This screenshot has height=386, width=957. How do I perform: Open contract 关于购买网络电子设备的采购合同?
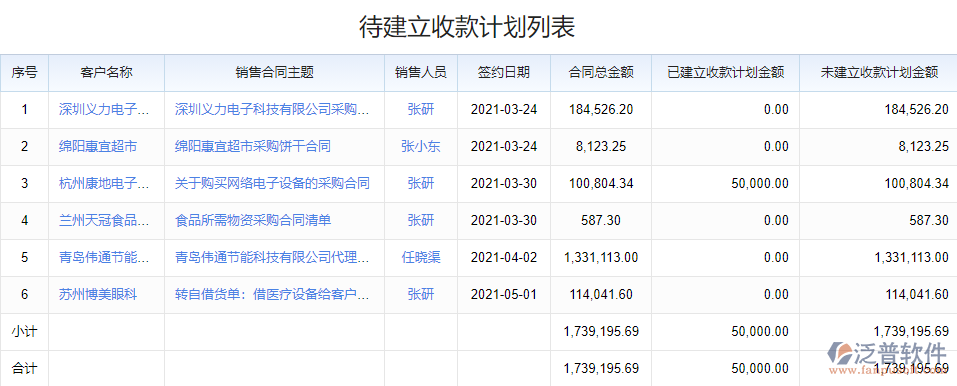click(x=272, y=183)
